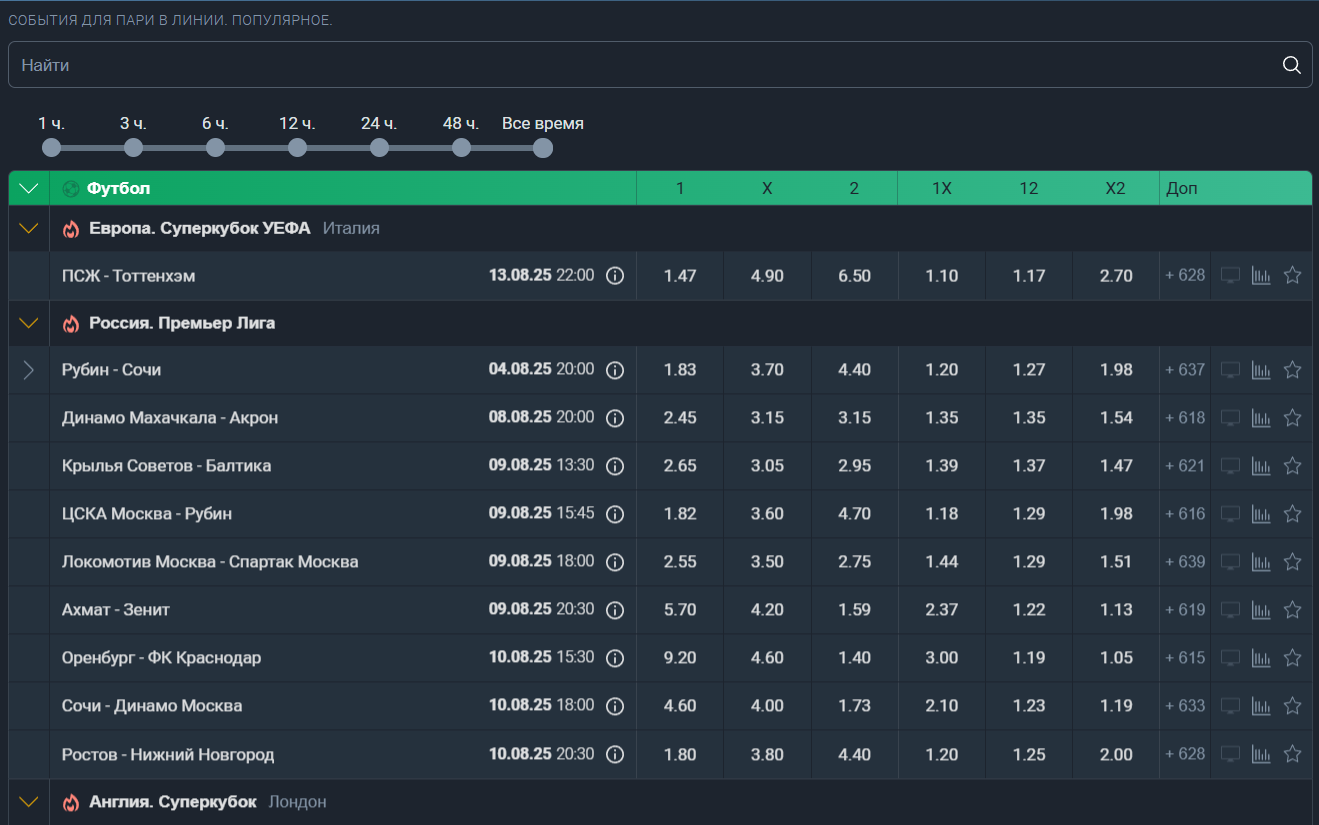The image size is (1319, 825).
Task: Open Сочи - Динамо Москва match page
Action: (x=152, y=706)
